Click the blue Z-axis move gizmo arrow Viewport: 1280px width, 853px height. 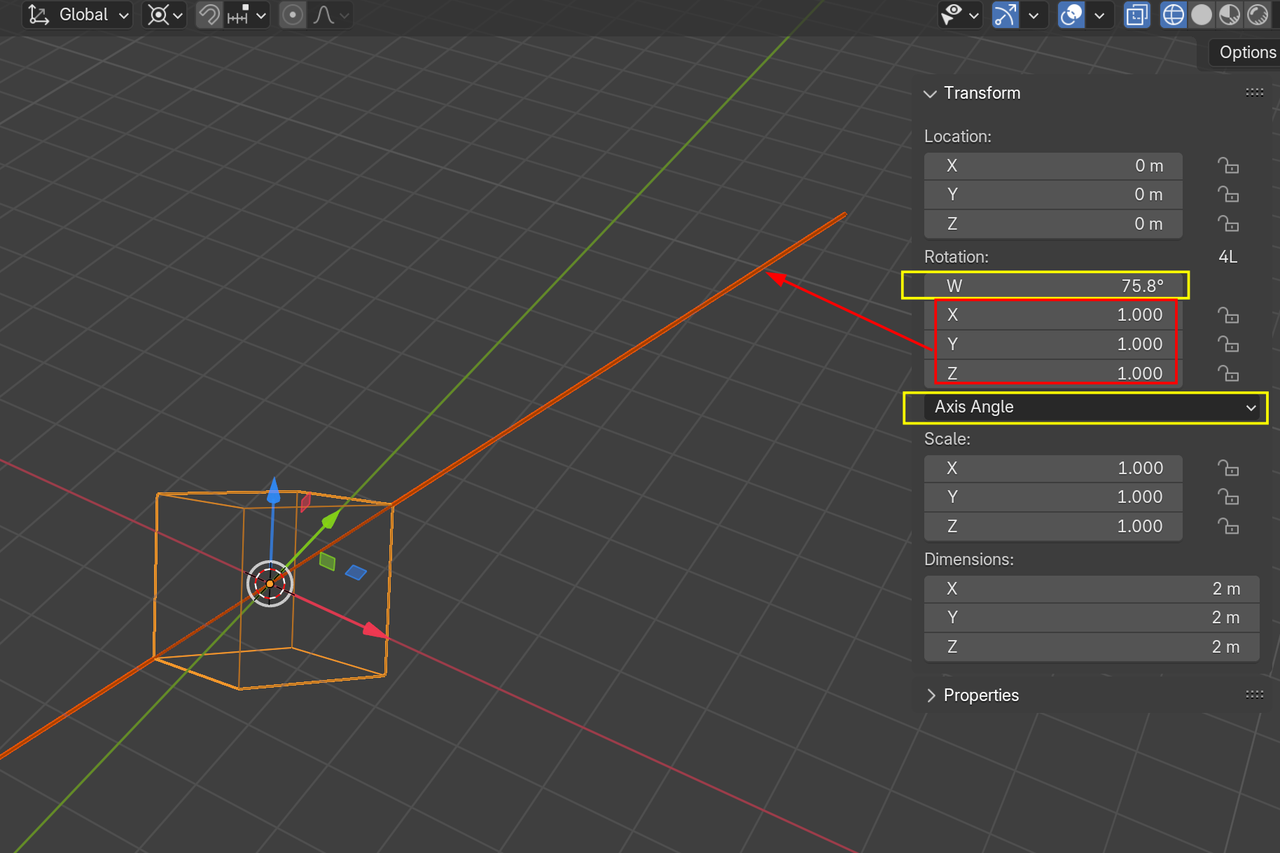(x=273, y=490)
